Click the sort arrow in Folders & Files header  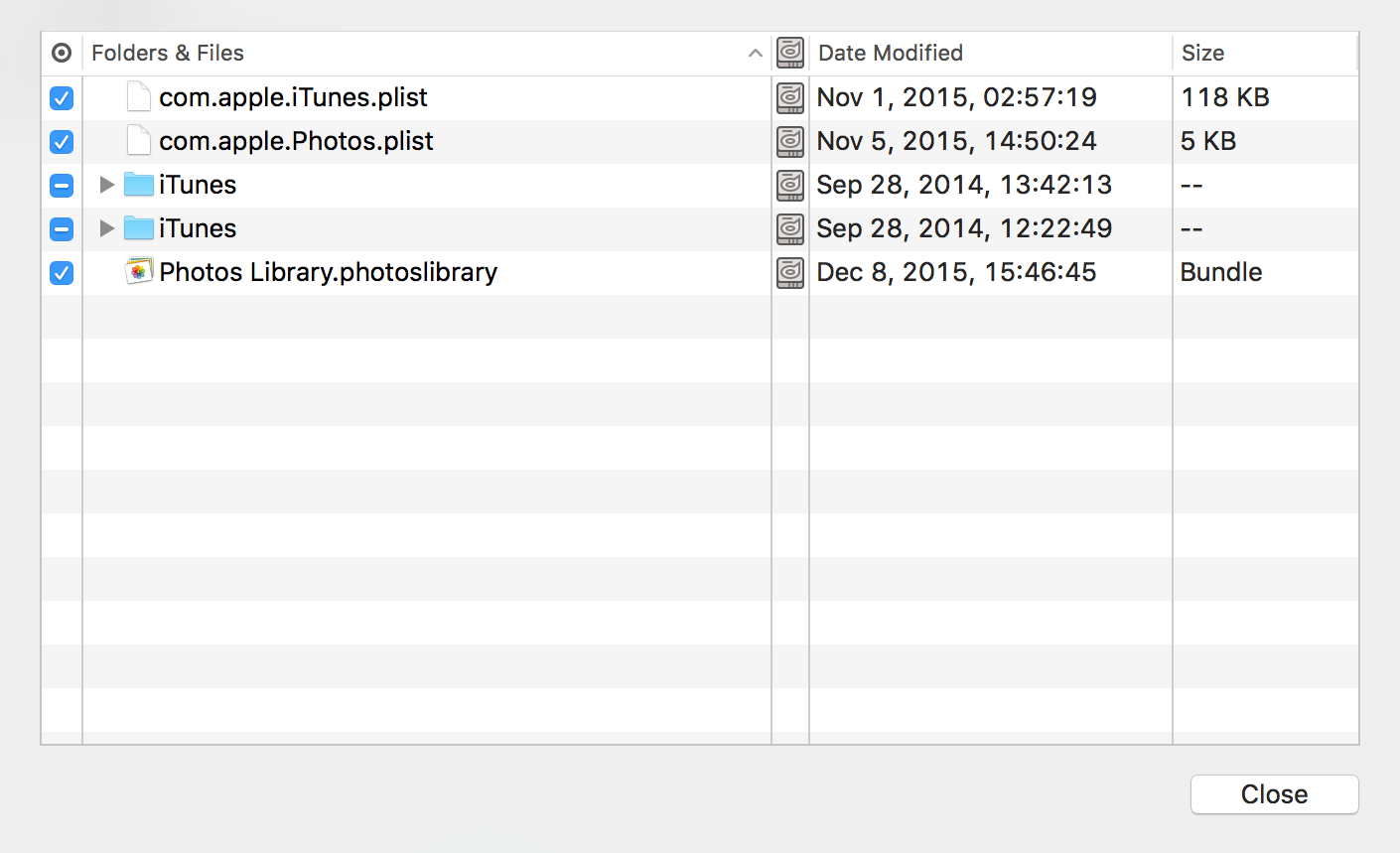[x=756, y=54]
